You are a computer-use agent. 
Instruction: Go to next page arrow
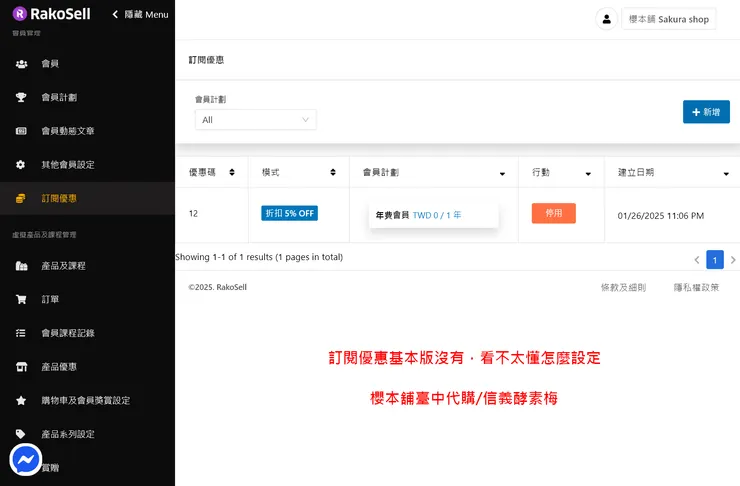tap(733, 260)
